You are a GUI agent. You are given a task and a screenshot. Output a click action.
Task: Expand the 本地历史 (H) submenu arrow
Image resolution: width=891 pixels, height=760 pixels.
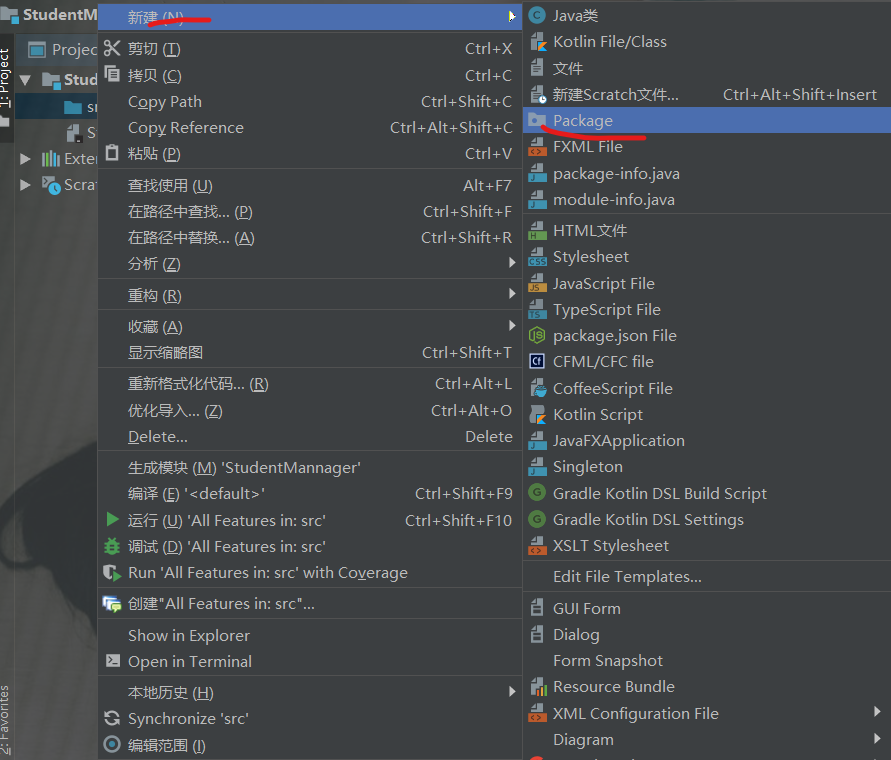pyautogui.click(x=512, y=692)
